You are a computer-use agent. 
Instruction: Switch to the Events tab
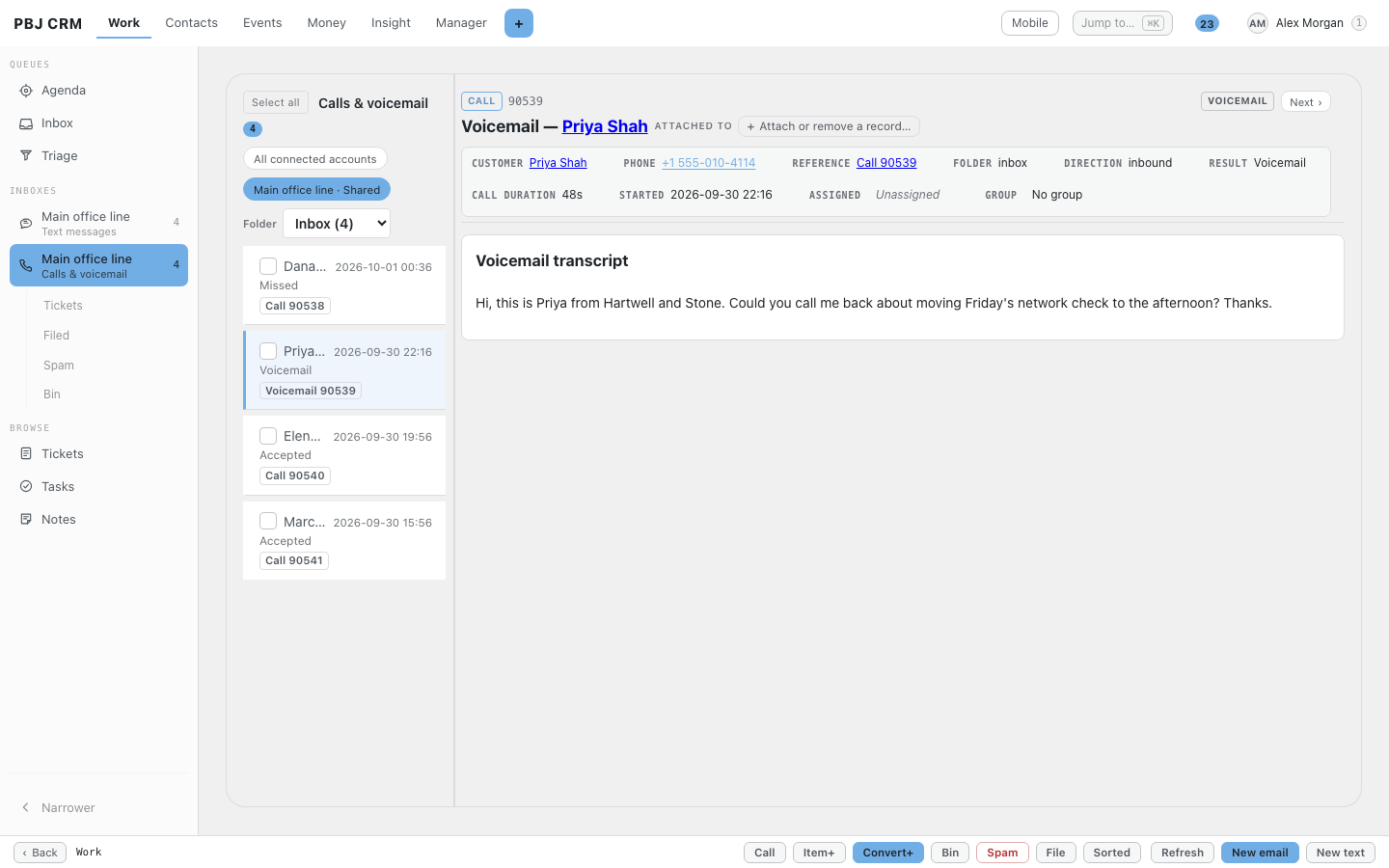262,23
